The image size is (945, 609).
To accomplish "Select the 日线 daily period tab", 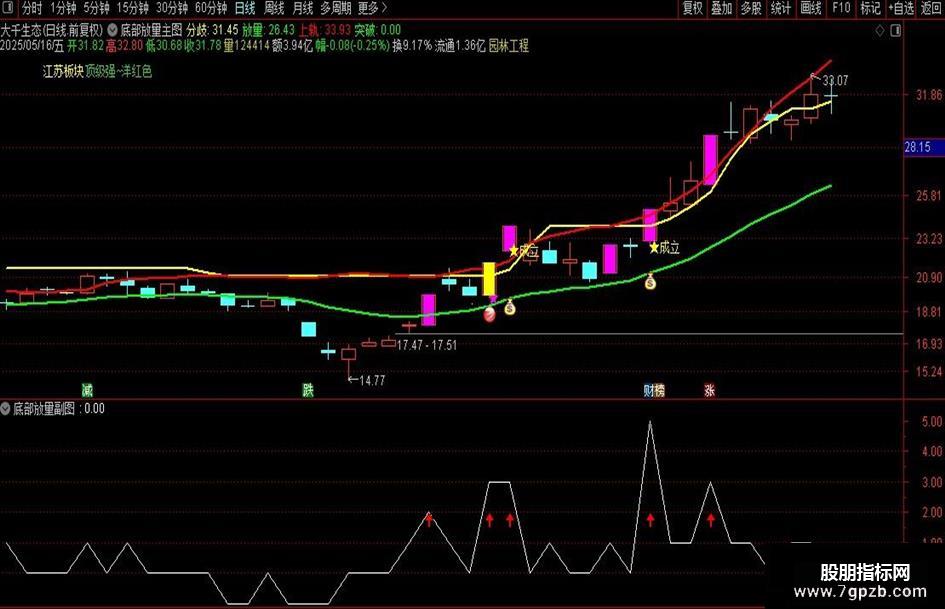I will coord(245,8).
